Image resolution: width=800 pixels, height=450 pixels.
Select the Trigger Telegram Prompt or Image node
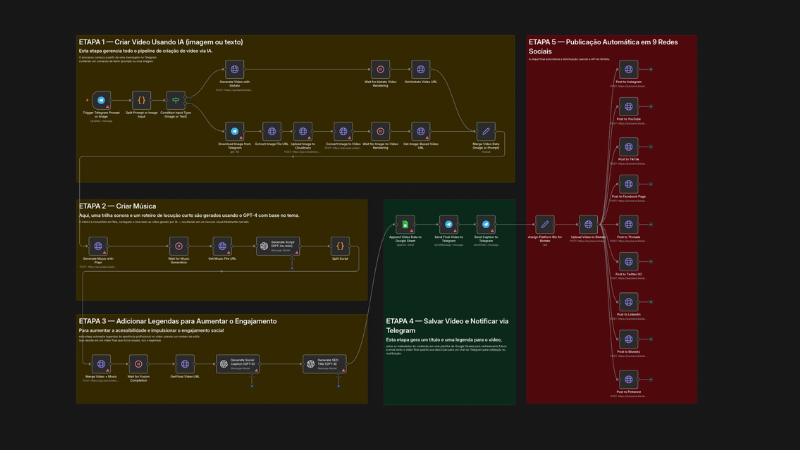(101, 101)
